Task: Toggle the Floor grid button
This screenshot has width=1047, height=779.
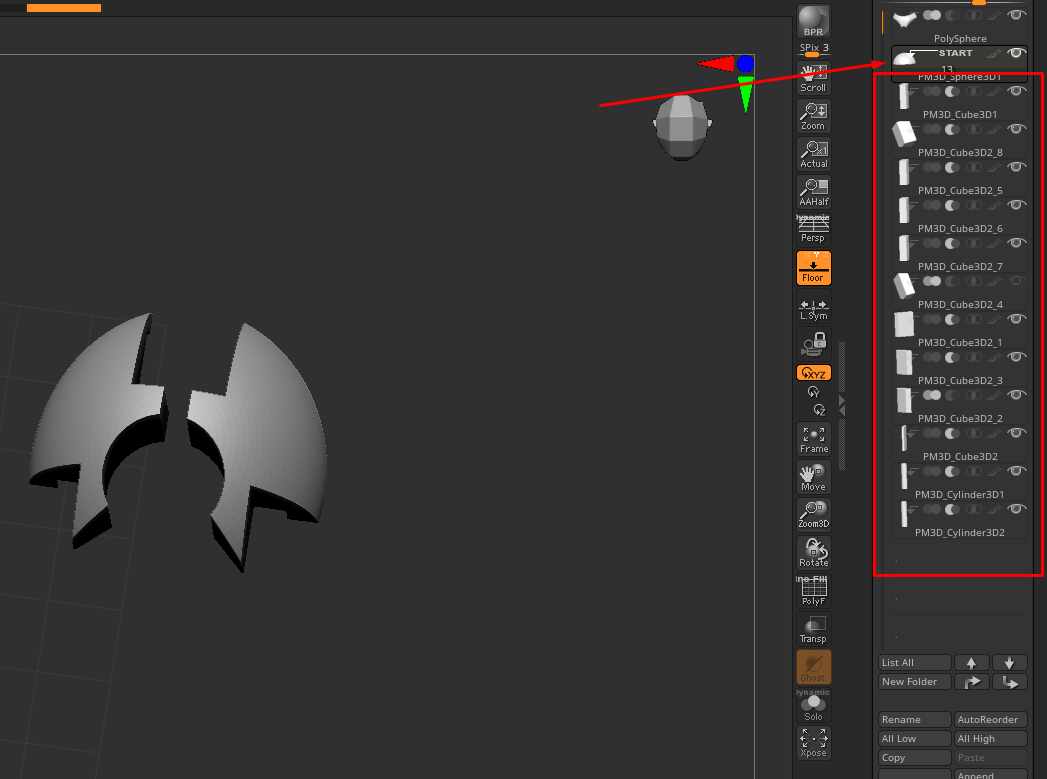Action: click(x=813, y=268)
